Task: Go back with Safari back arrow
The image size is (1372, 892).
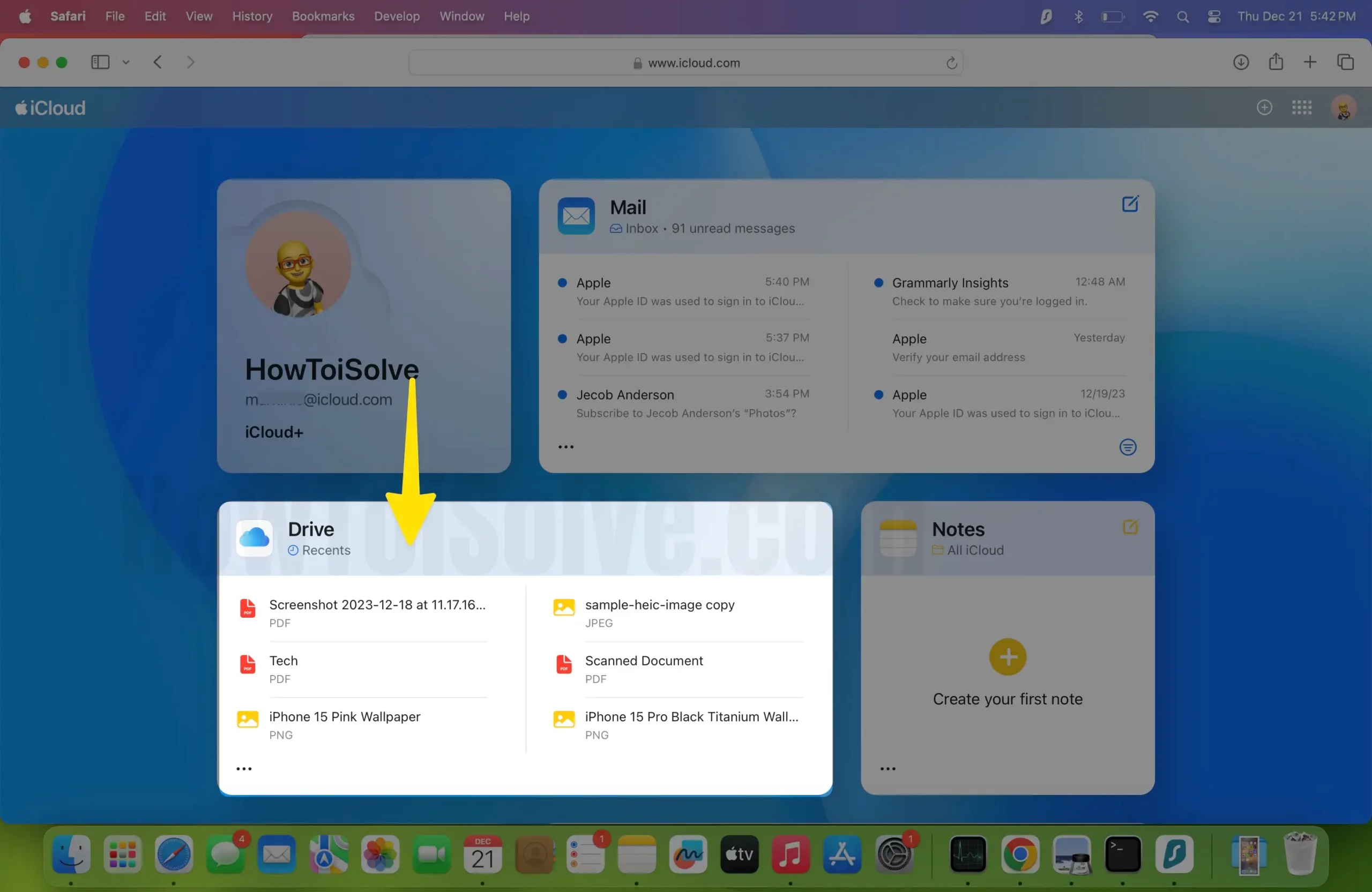Action: click(158, 62)
